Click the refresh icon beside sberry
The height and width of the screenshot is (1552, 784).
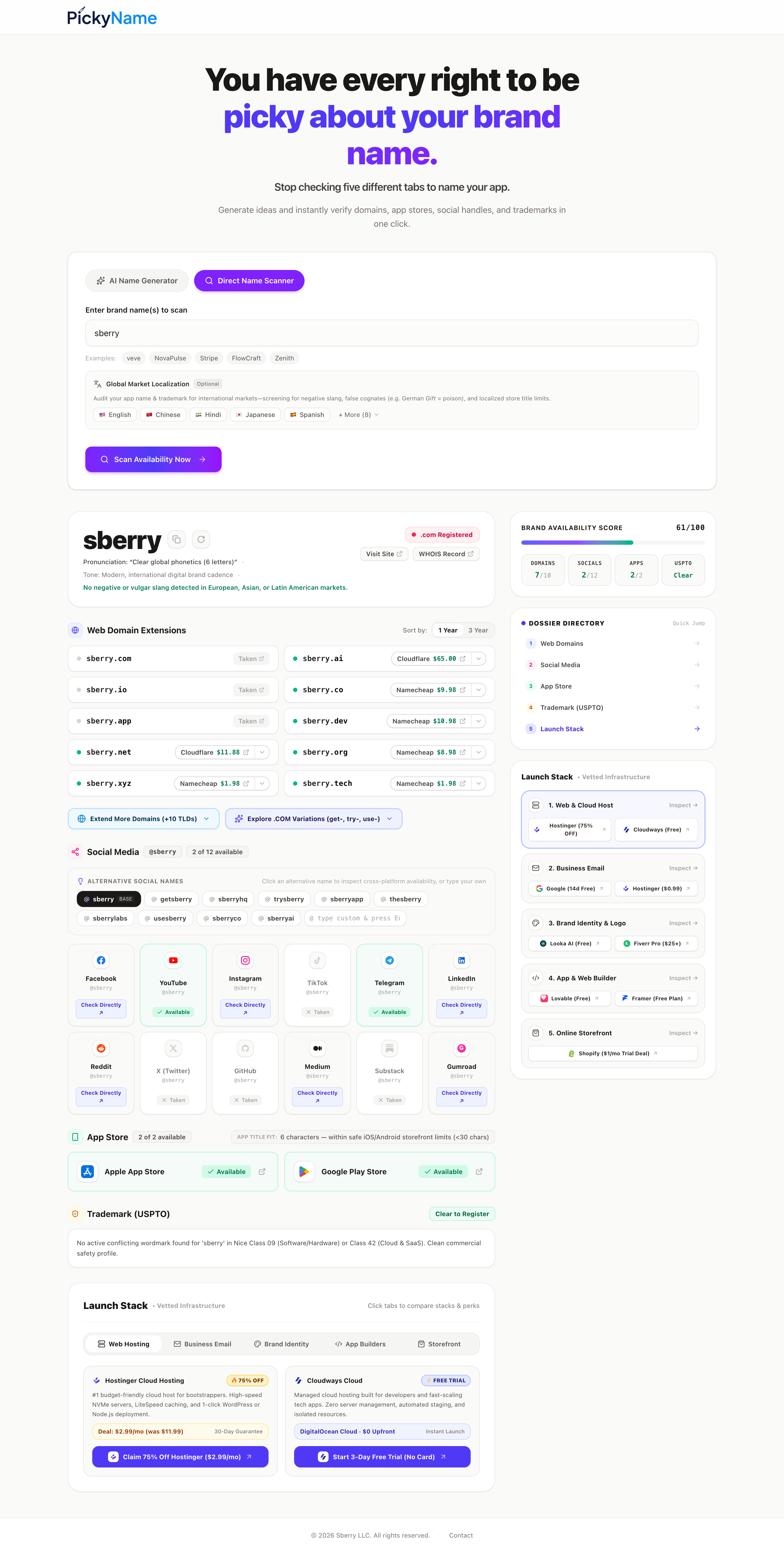201,539
